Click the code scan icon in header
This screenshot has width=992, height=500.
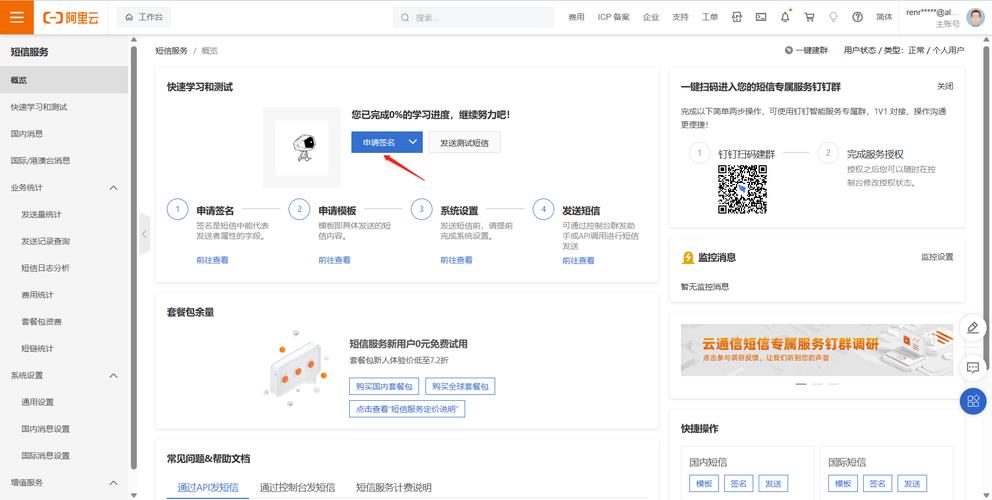tap(737, 18)
